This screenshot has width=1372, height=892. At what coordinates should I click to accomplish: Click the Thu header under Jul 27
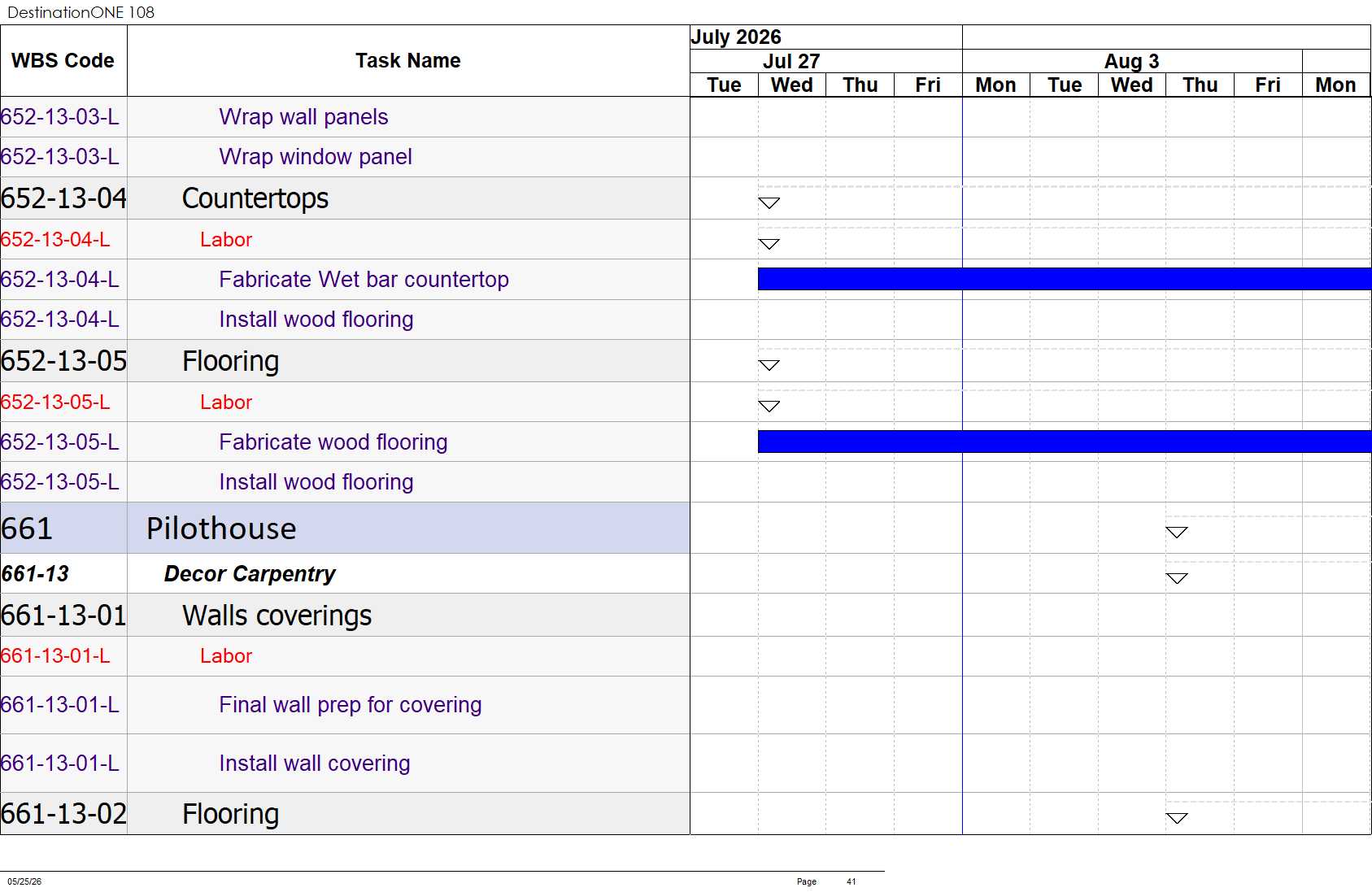pyautogui.click(x=860, y=85)
